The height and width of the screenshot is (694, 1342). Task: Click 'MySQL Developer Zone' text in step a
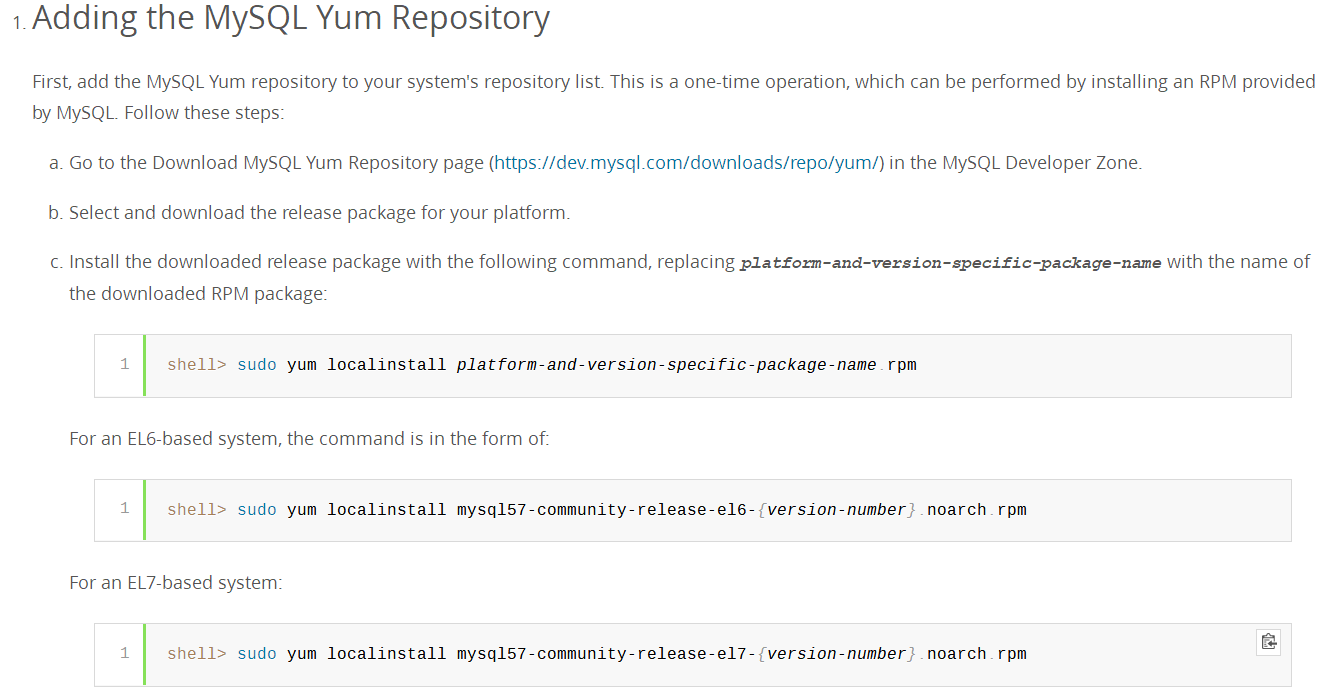tap(1040, 162)
